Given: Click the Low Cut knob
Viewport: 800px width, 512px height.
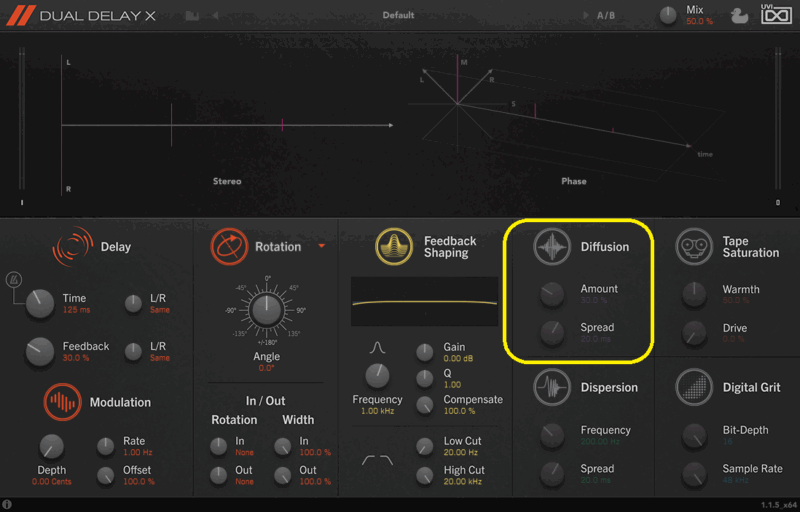Looking at the screenshot, I should point(424,446).
